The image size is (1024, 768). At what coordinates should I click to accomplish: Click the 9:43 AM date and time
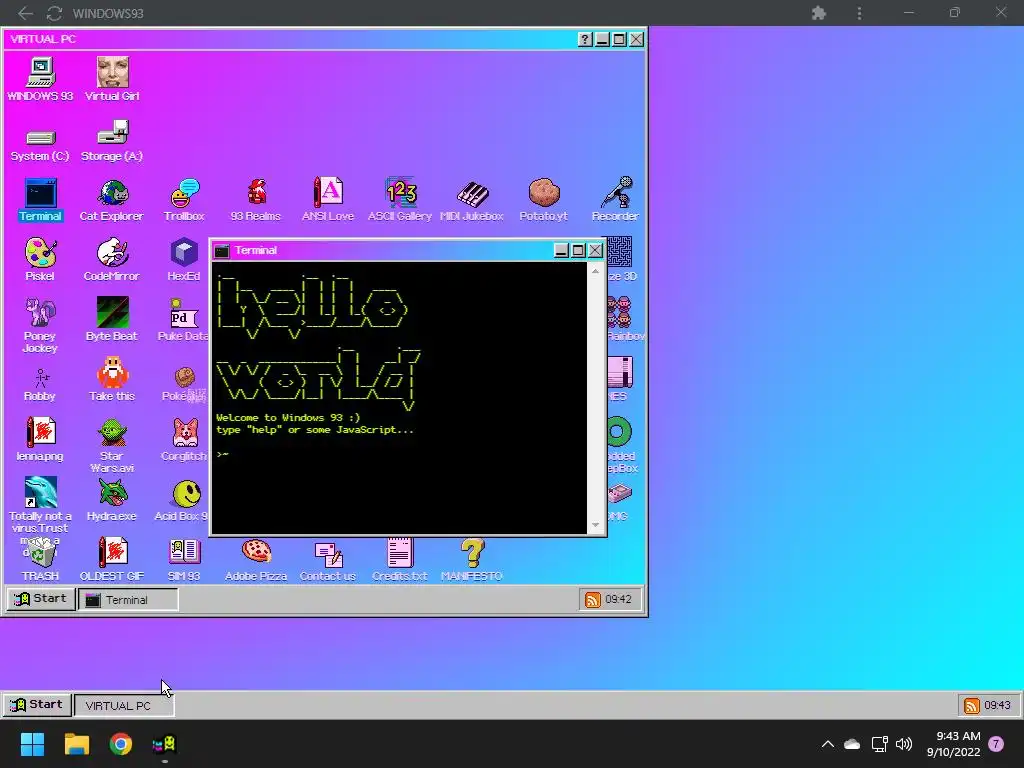pyautogui.click(x=953, y=744)
